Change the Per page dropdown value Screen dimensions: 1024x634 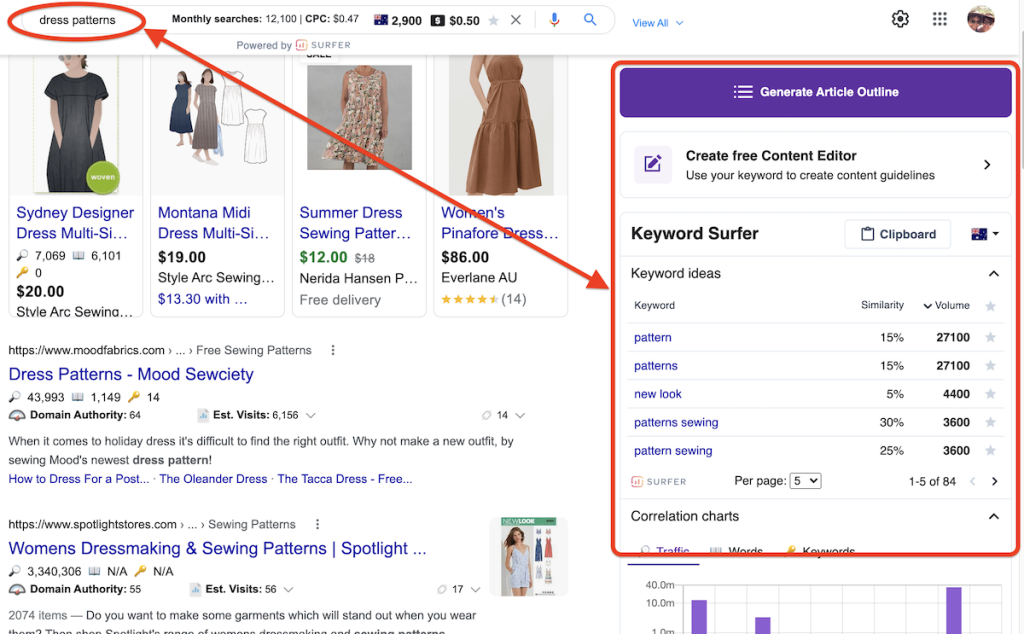click(805, 481)
